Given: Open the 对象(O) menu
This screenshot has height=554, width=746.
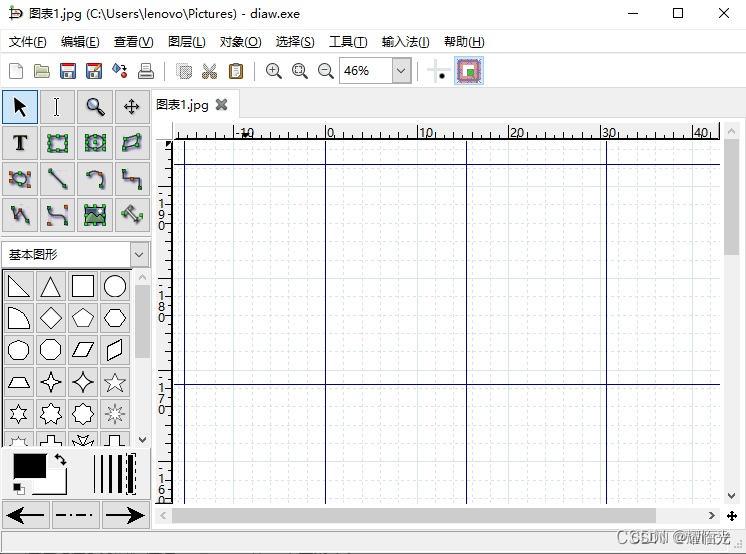Looking at the screenshot, I should pyautogui.click(x=240, y=42).
